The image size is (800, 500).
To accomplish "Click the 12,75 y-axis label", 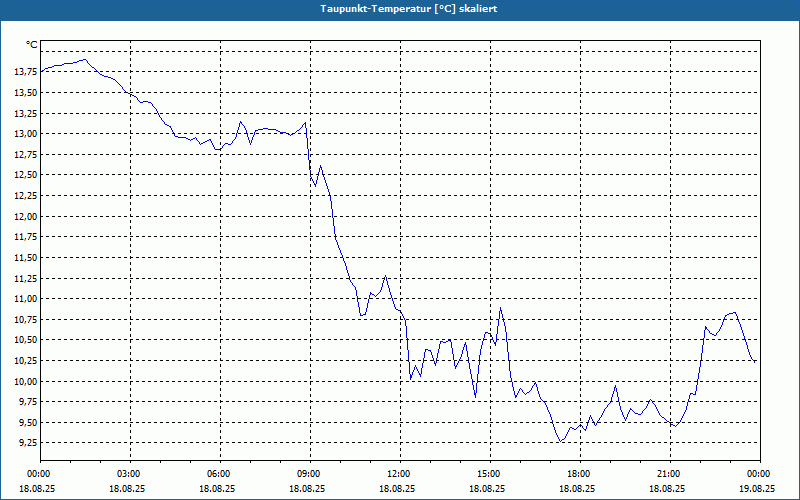I will 26,155.
